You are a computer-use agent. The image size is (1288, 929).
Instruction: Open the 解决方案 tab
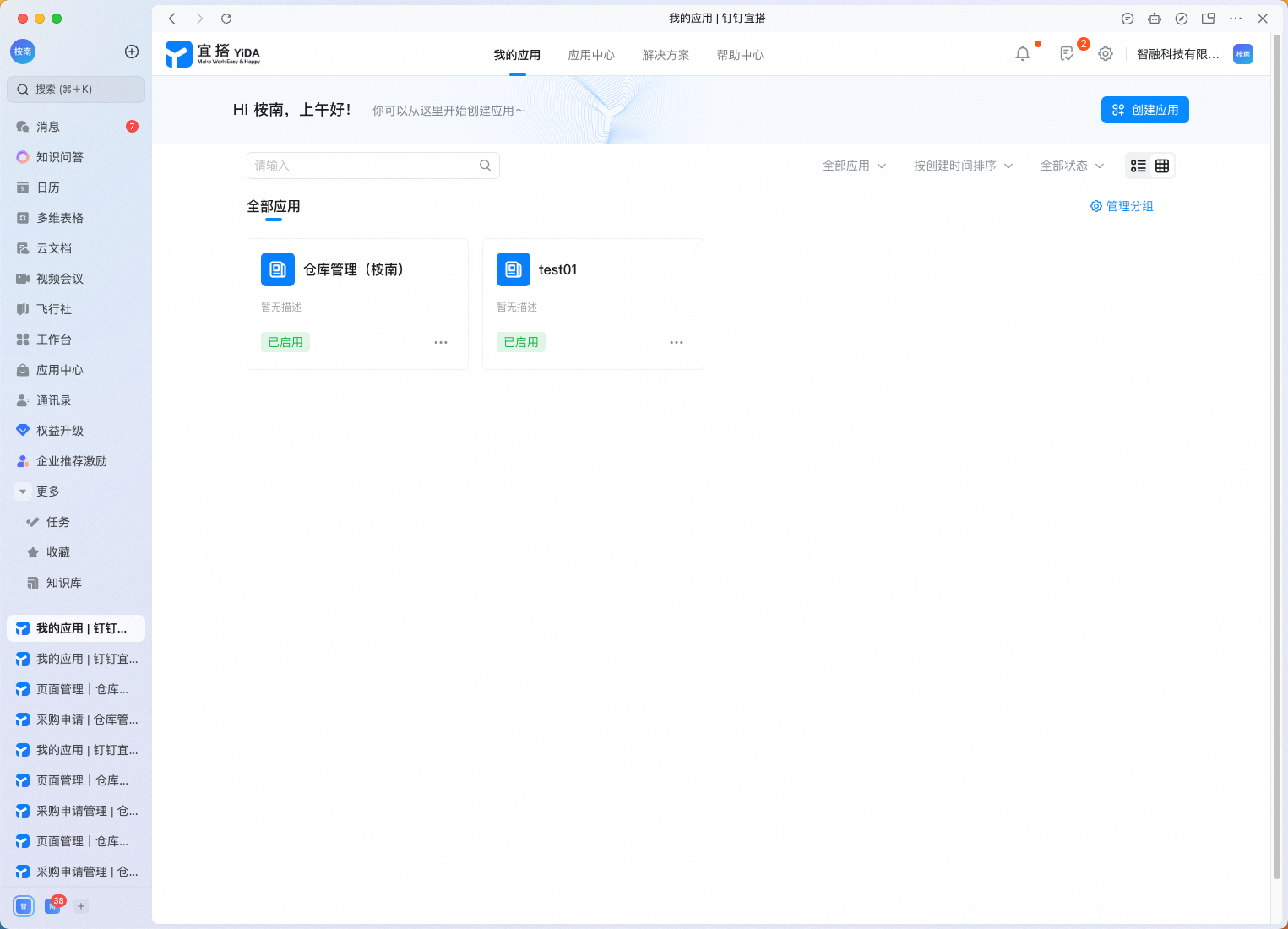(x=666, y=55)
